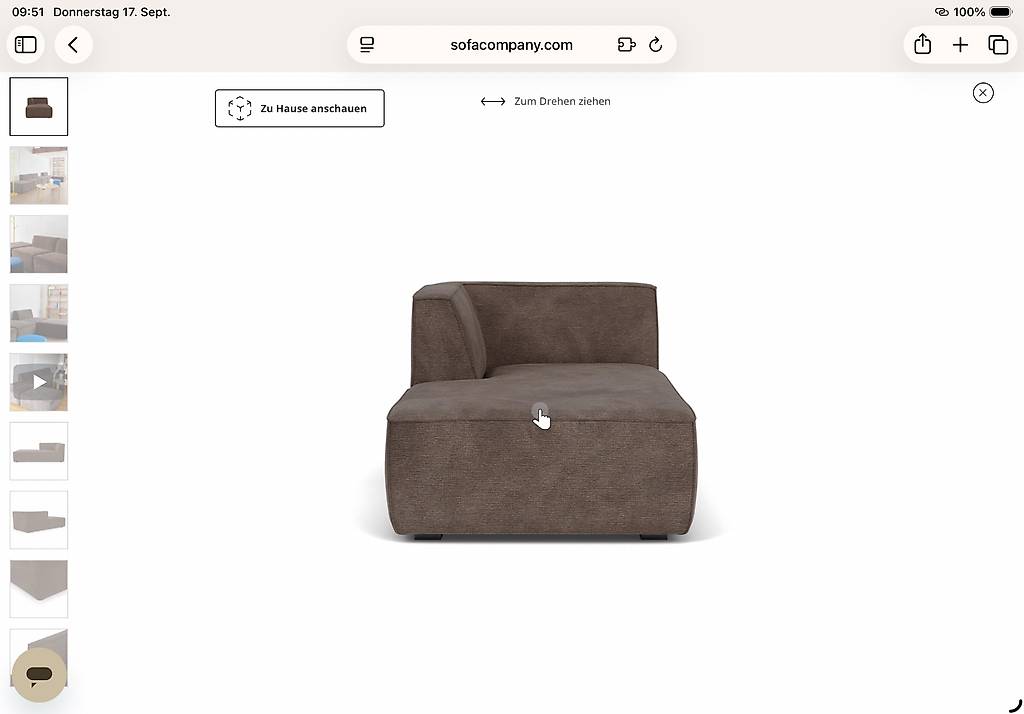1024x714 pixels.
Task: Open the page reader menu icon
Action: tap(367, 45)
